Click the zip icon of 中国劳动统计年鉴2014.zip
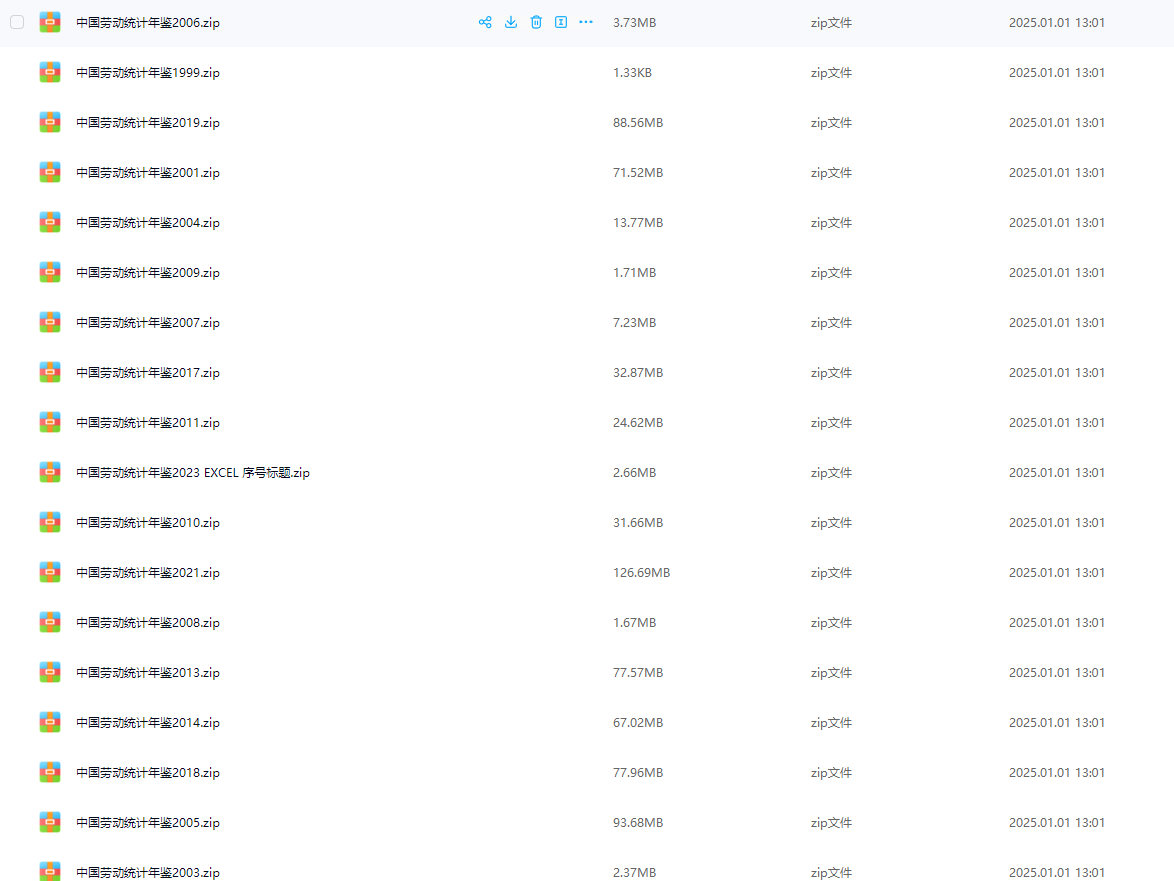 tap(50, 722)
